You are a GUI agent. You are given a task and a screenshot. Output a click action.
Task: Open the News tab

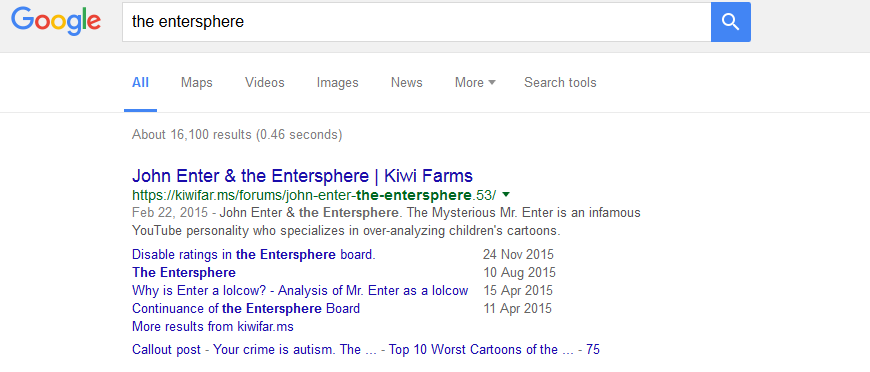click(x=407, y=83)
